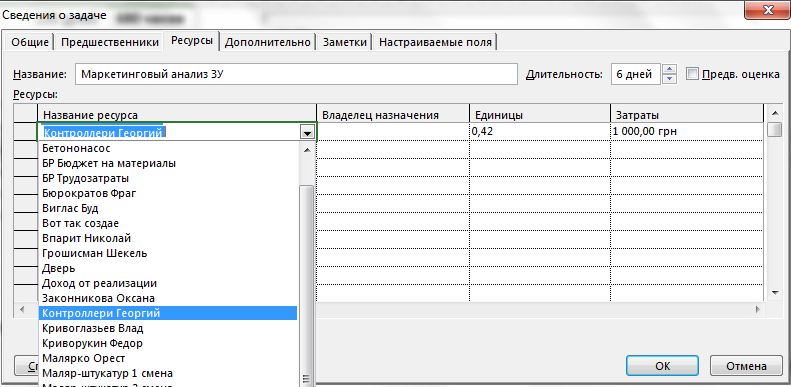This screenshot has width=791, height=387.
Task: Click the Затраты column header
Action: (687, 115)
